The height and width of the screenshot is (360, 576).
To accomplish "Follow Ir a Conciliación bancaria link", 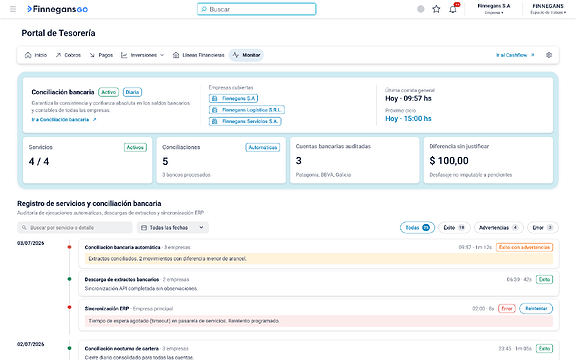I will (x=64, y=120).
